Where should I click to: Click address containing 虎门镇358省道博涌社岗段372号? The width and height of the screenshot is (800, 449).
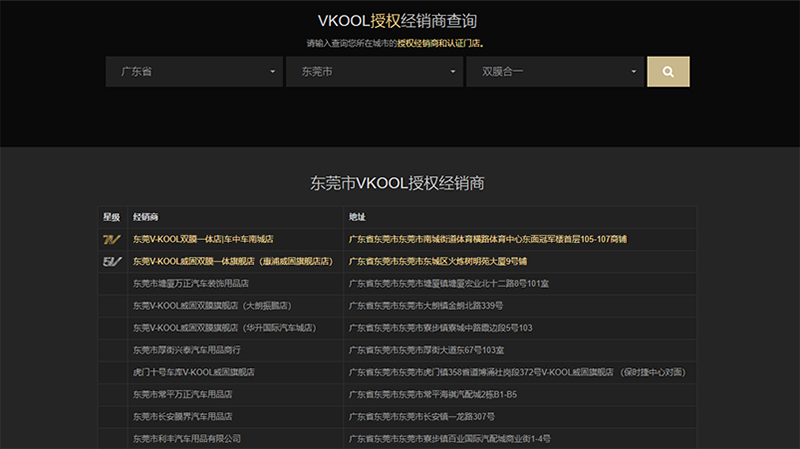(517, 372)
